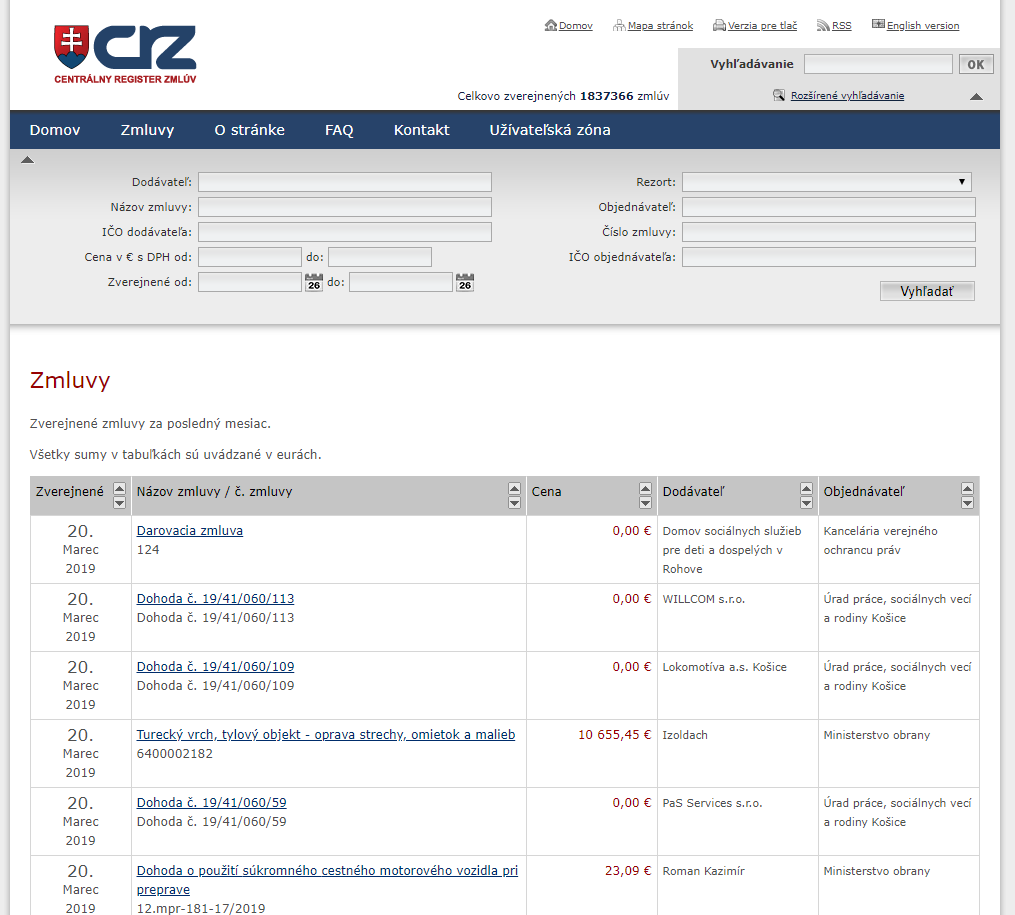Switch to the English version link
Viewport: 1015px width, 915px height.
click(x=923, y=26)
